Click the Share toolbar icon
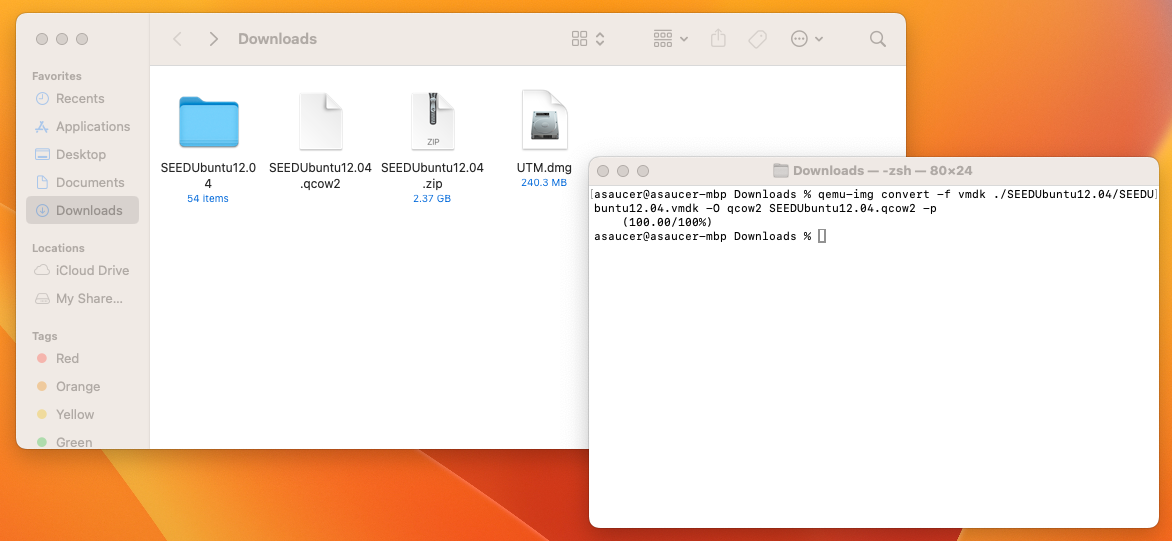The height and width of the screenshot is (541, 1172). tap(718, 39)
